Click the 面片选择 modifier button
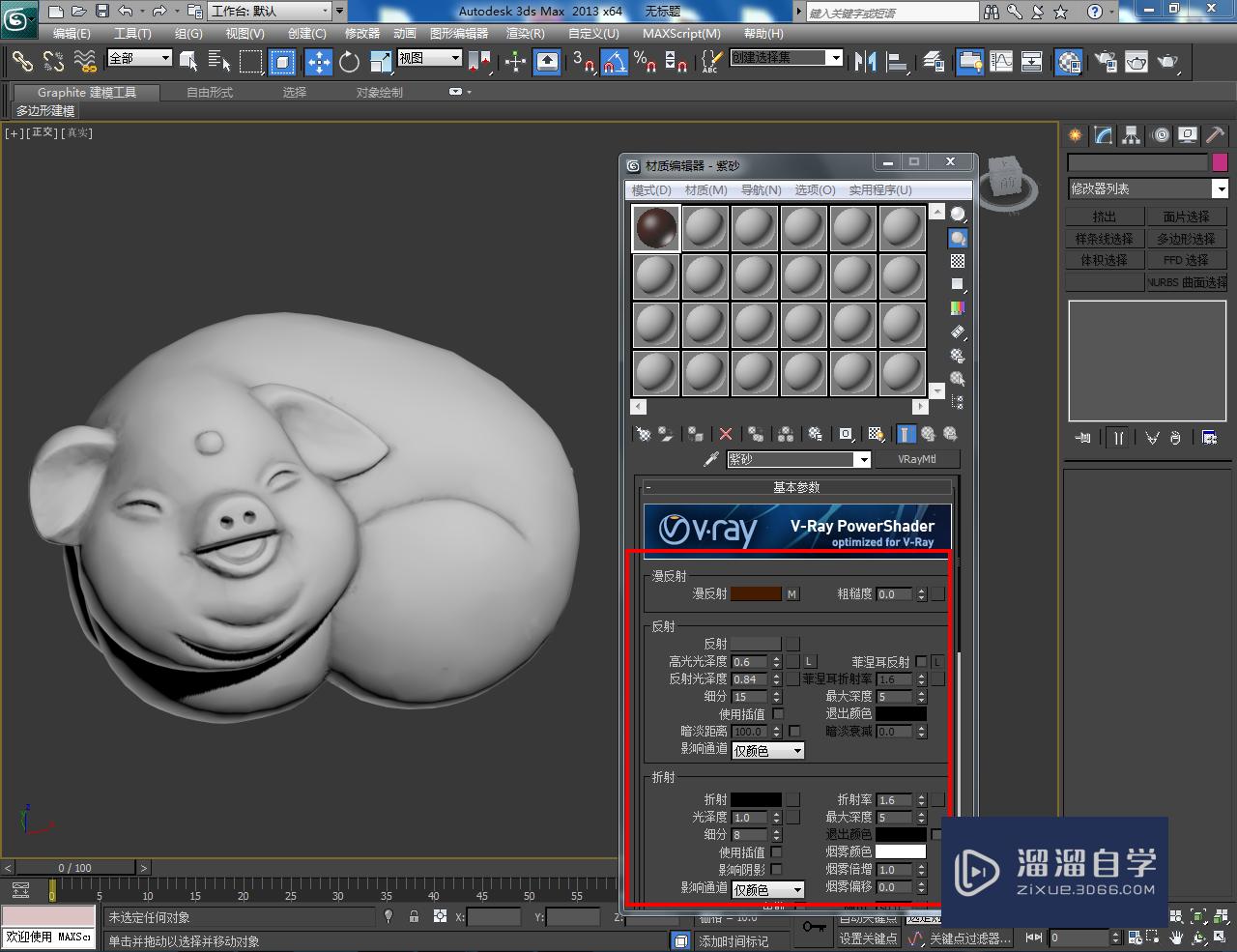Viewport: 1237px width, 952px height. (x=1187, y=216)
